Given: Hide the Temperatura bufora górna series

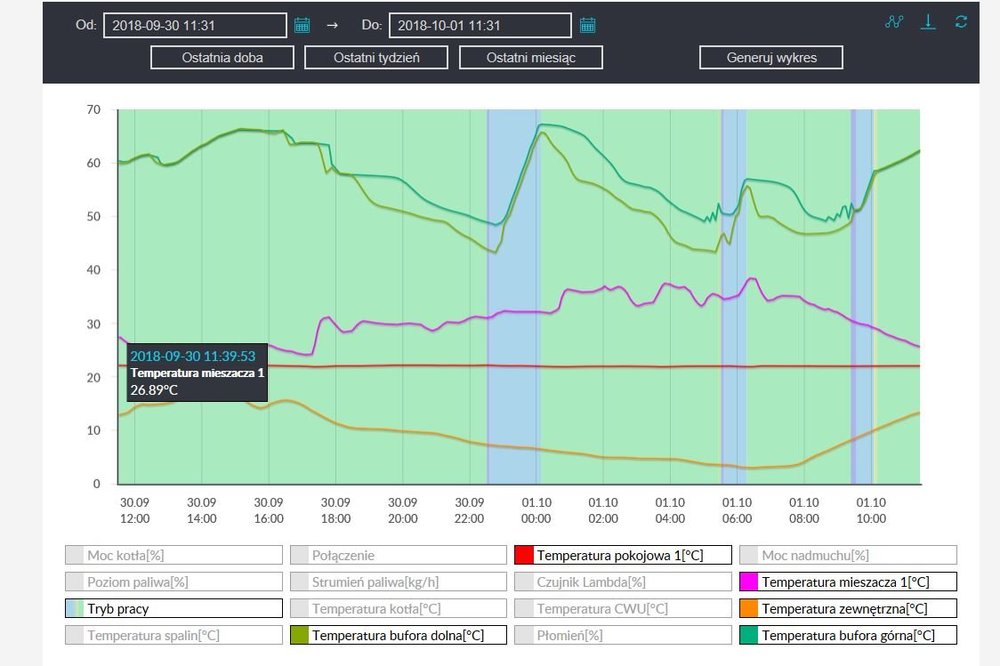Looking at the screenshot, I should (848, 635).
